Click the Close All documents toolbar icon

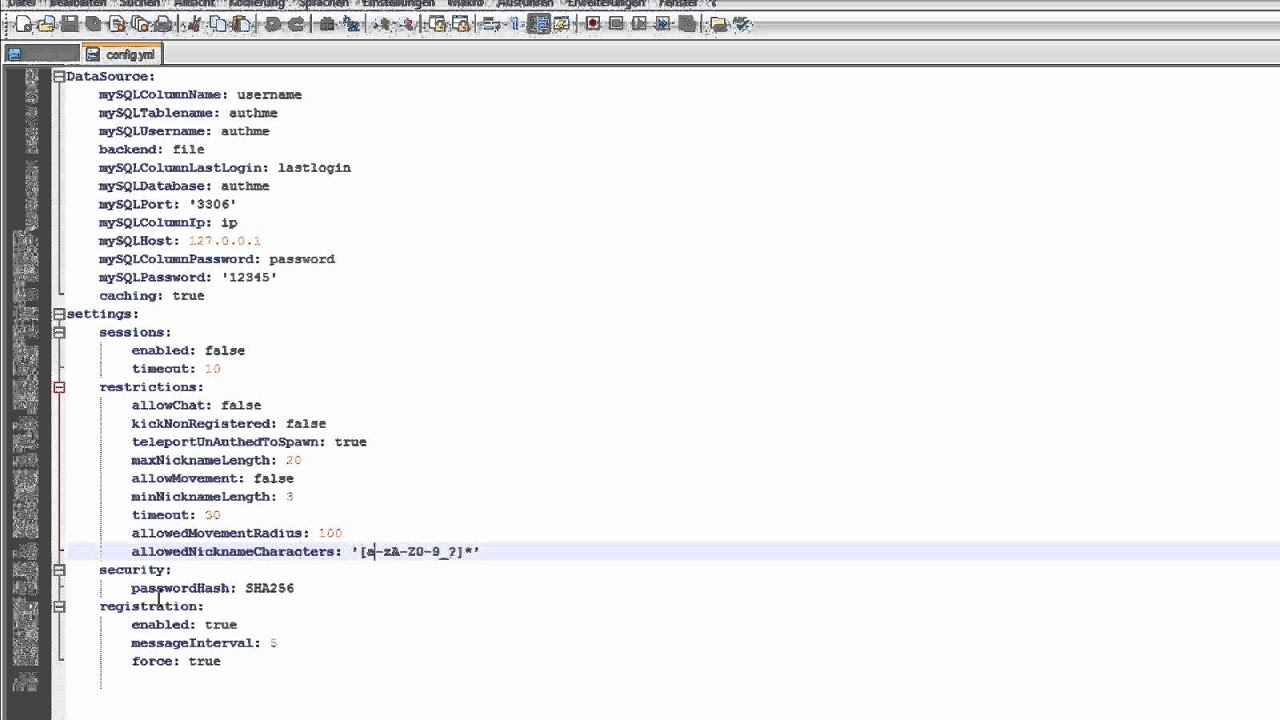click(140, 24)
